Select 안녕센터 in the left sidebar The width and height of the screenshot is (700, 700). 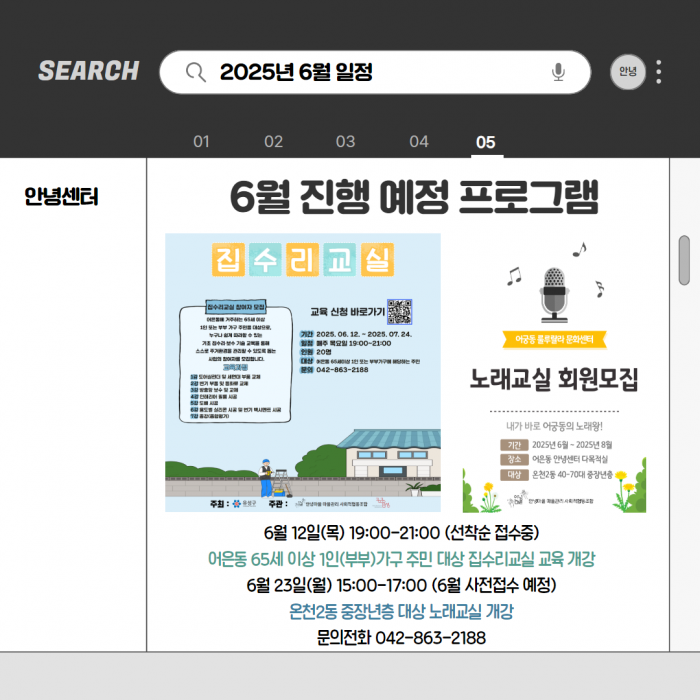61,197
